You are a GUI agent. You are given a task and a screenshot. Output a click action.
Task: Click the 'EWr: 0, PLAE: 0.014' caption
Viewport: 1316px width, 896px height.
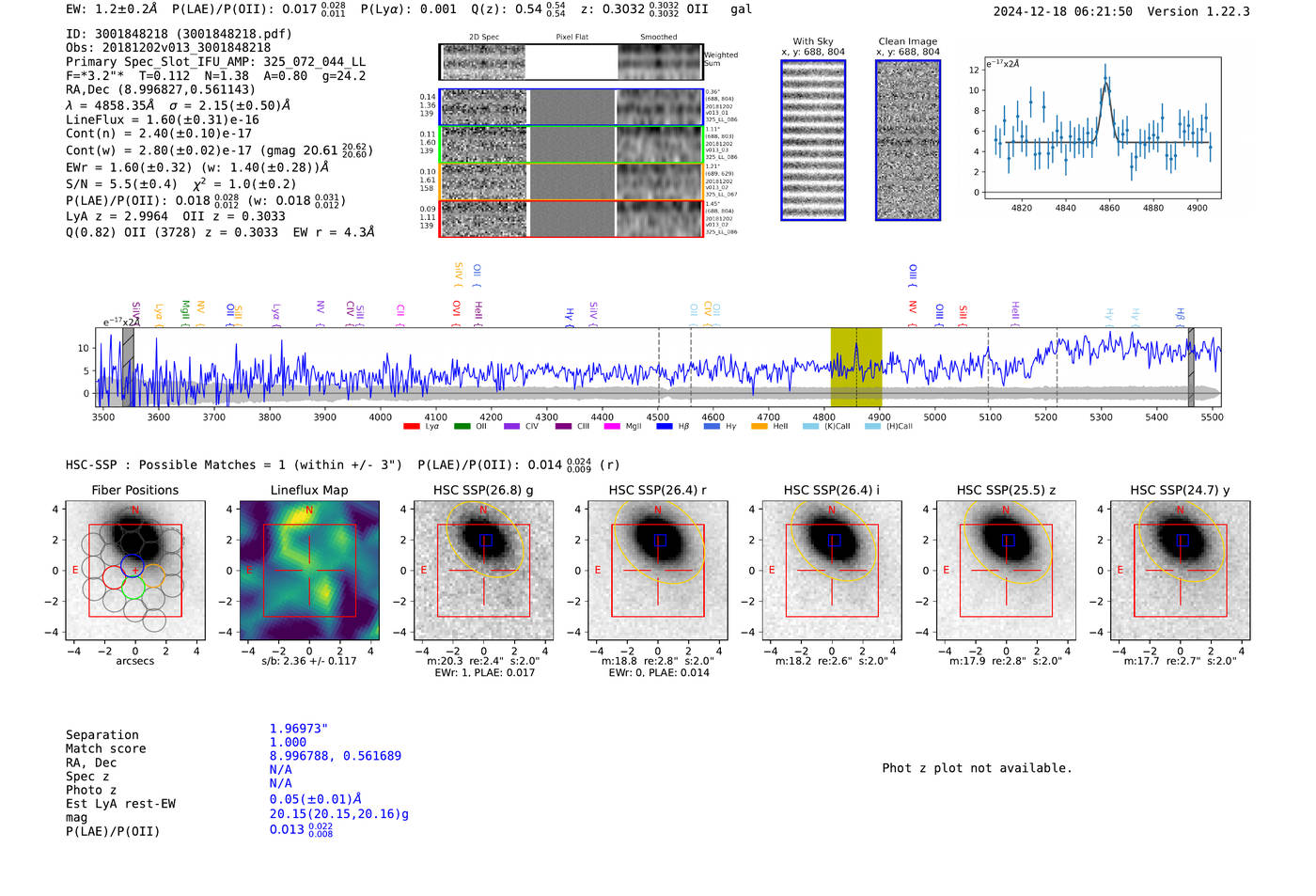[658, 673]
